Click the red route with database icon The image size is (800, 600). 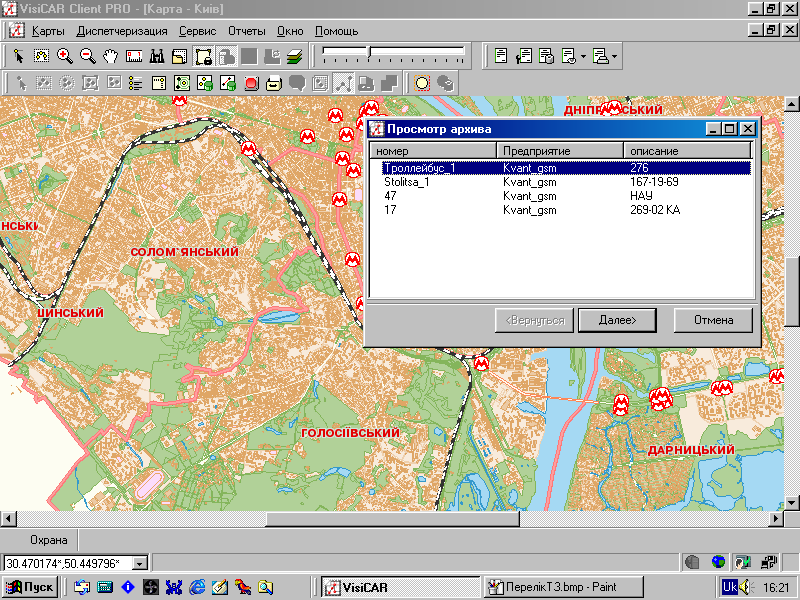click(x=228, y=83)
